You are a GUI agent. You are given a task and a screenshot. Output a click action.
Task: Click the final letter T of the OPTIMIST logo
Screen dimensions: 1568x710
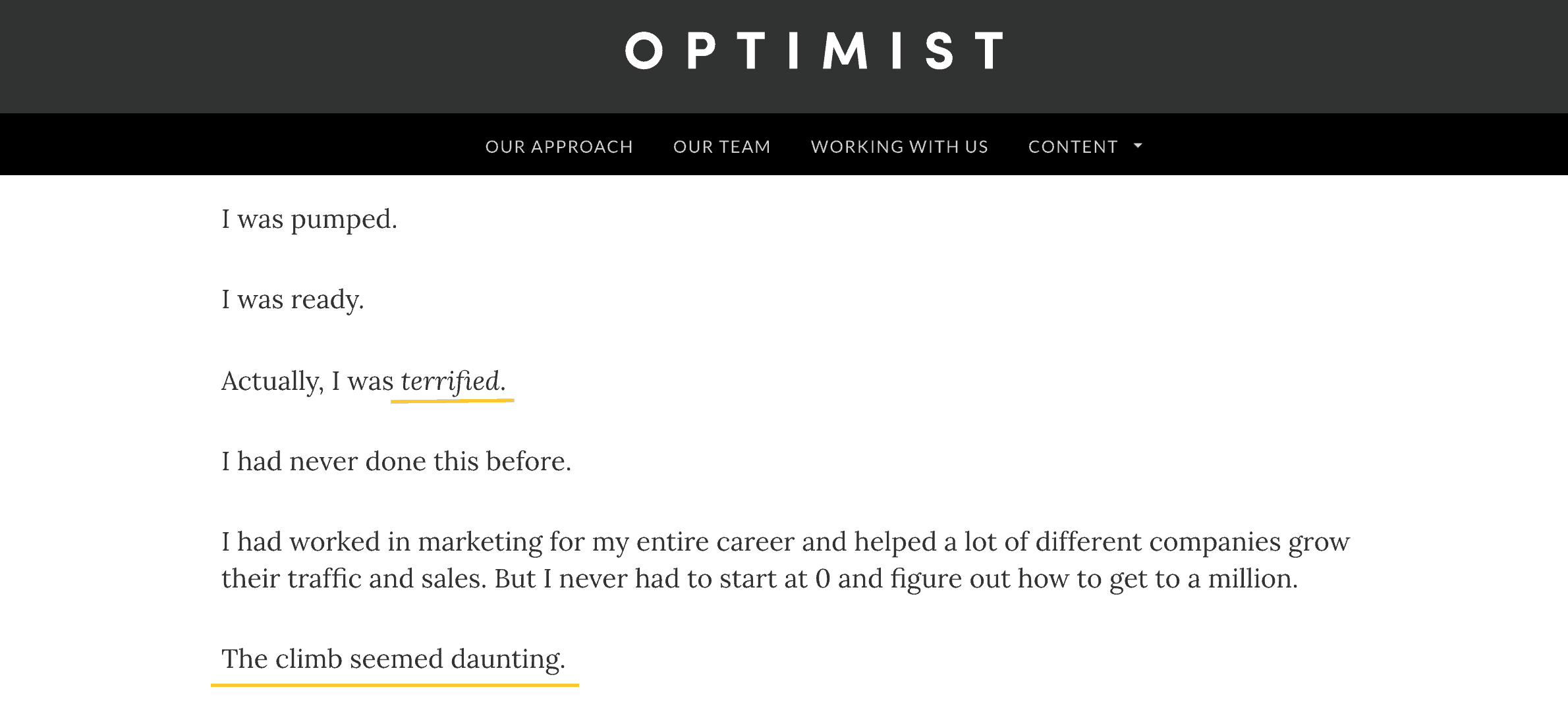click(989, 51)
